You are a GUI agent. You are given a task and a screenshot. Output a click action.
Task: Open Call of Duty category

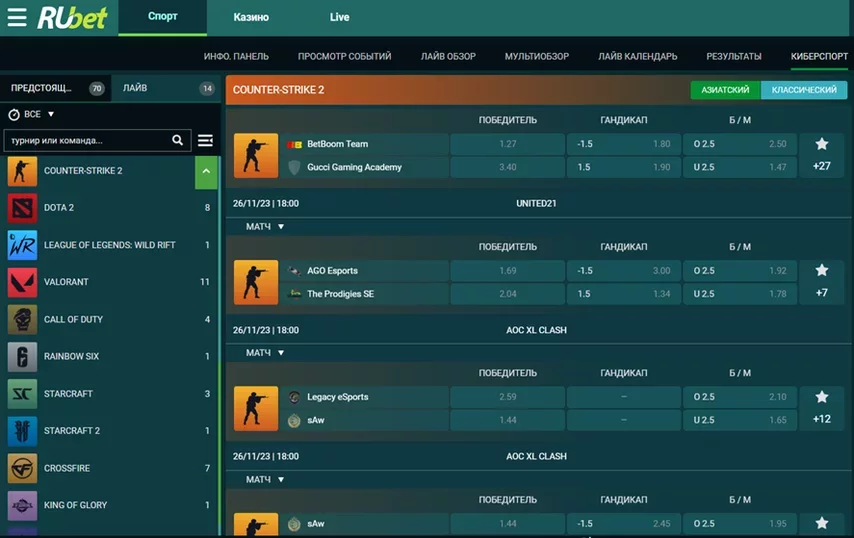click(109, 319)
